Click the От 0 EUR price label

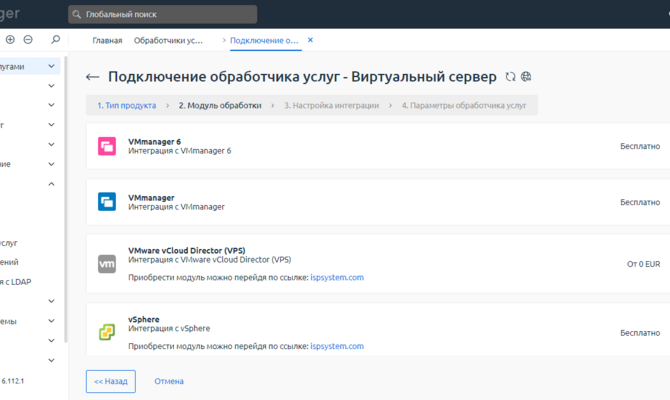[x=643, y=264]
